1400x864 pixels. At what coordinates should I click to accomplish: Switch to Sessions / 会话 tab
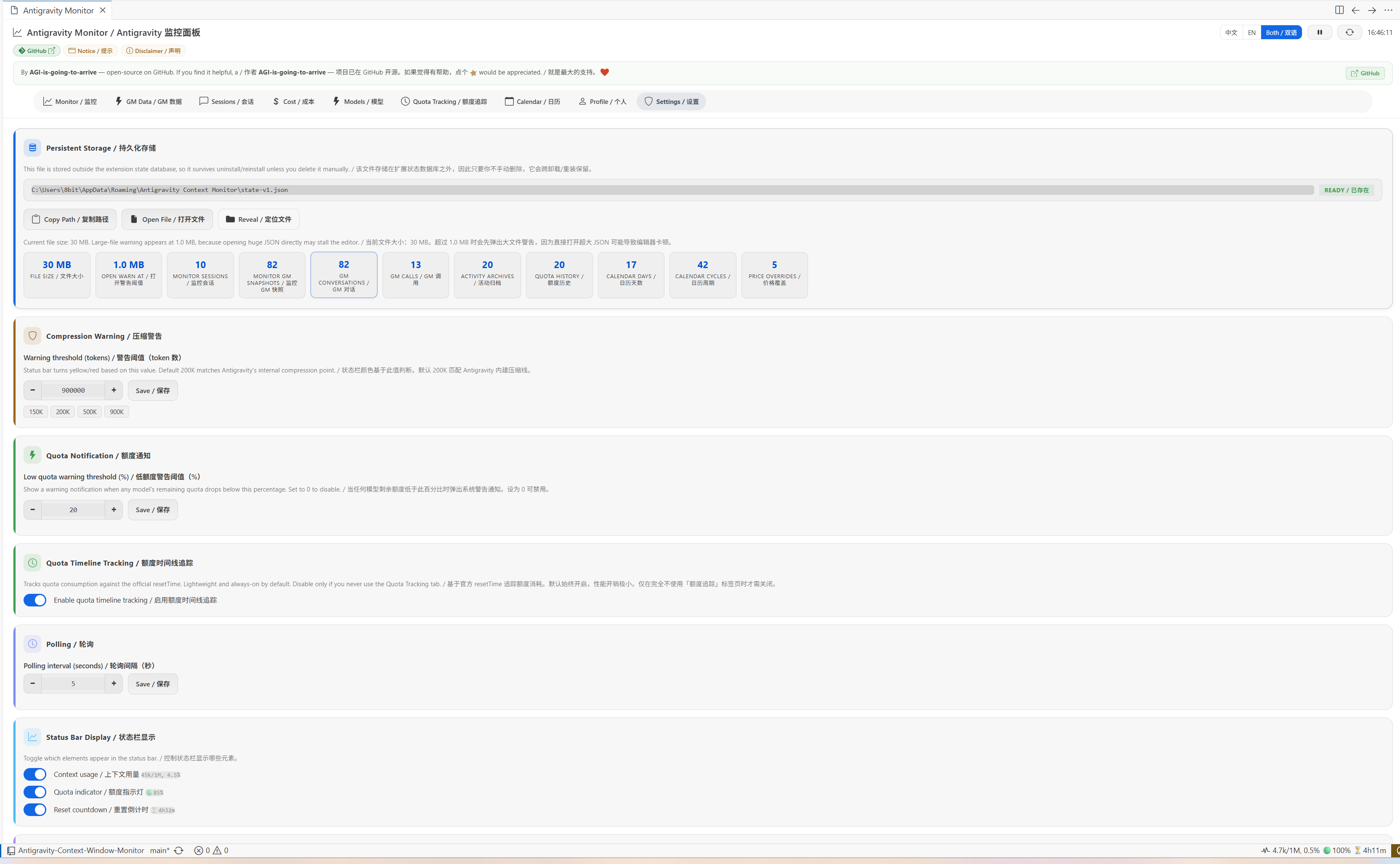coord(227,102)
